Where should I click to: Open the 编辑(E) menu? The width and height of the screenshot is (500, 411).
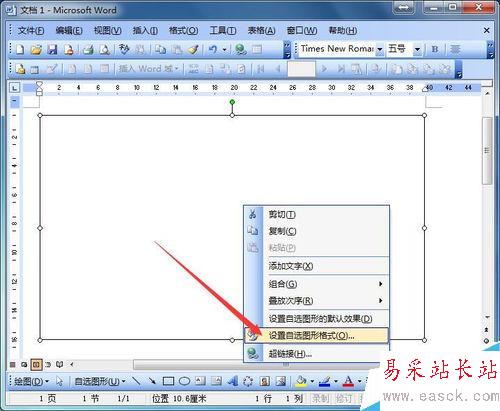coord(69,31)
